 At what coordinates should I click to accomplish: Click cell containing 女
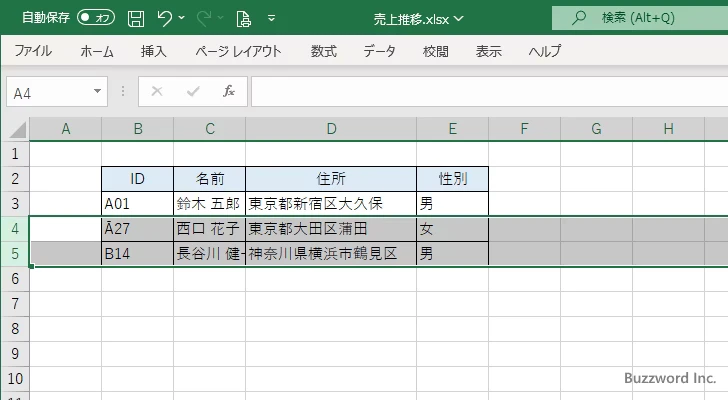(x=453, y=229)
